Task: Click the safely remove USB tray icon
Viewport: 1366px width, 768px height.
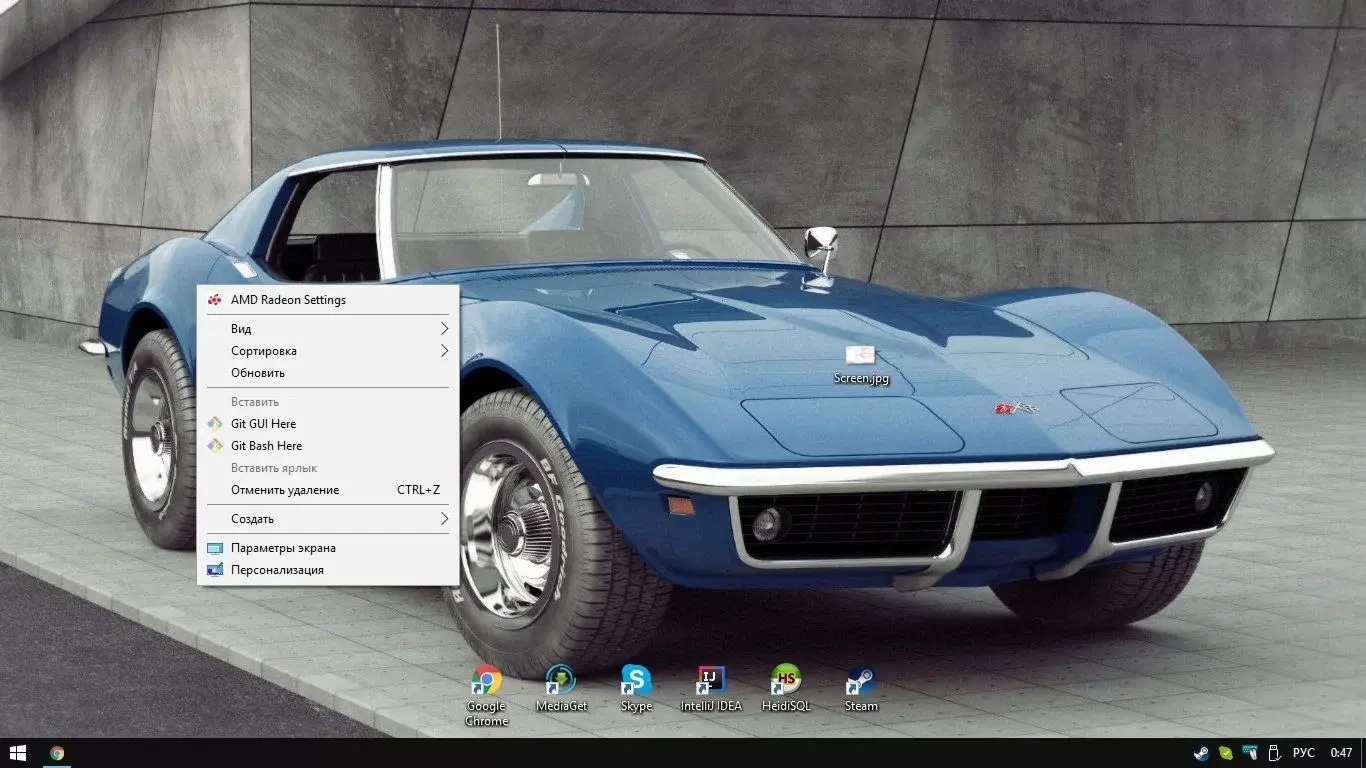Action: point(1274,753)
